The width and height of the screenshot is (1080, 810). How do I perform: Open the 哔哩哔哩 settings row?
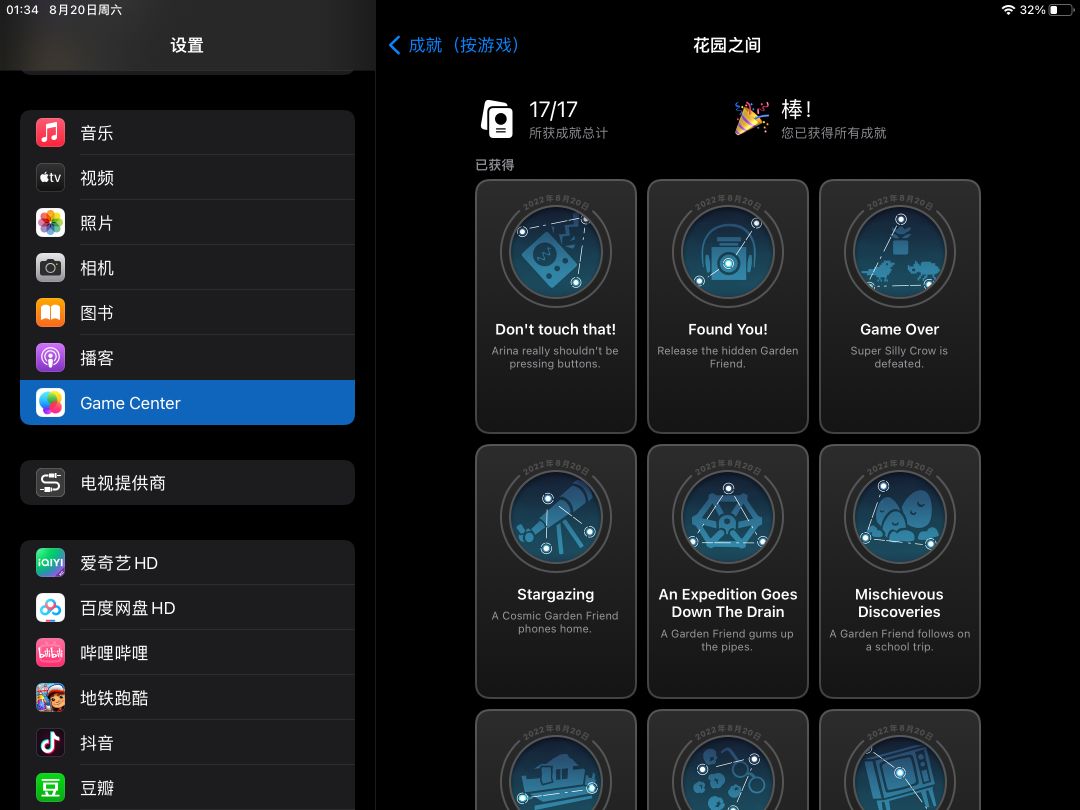[x=187, y=653]
